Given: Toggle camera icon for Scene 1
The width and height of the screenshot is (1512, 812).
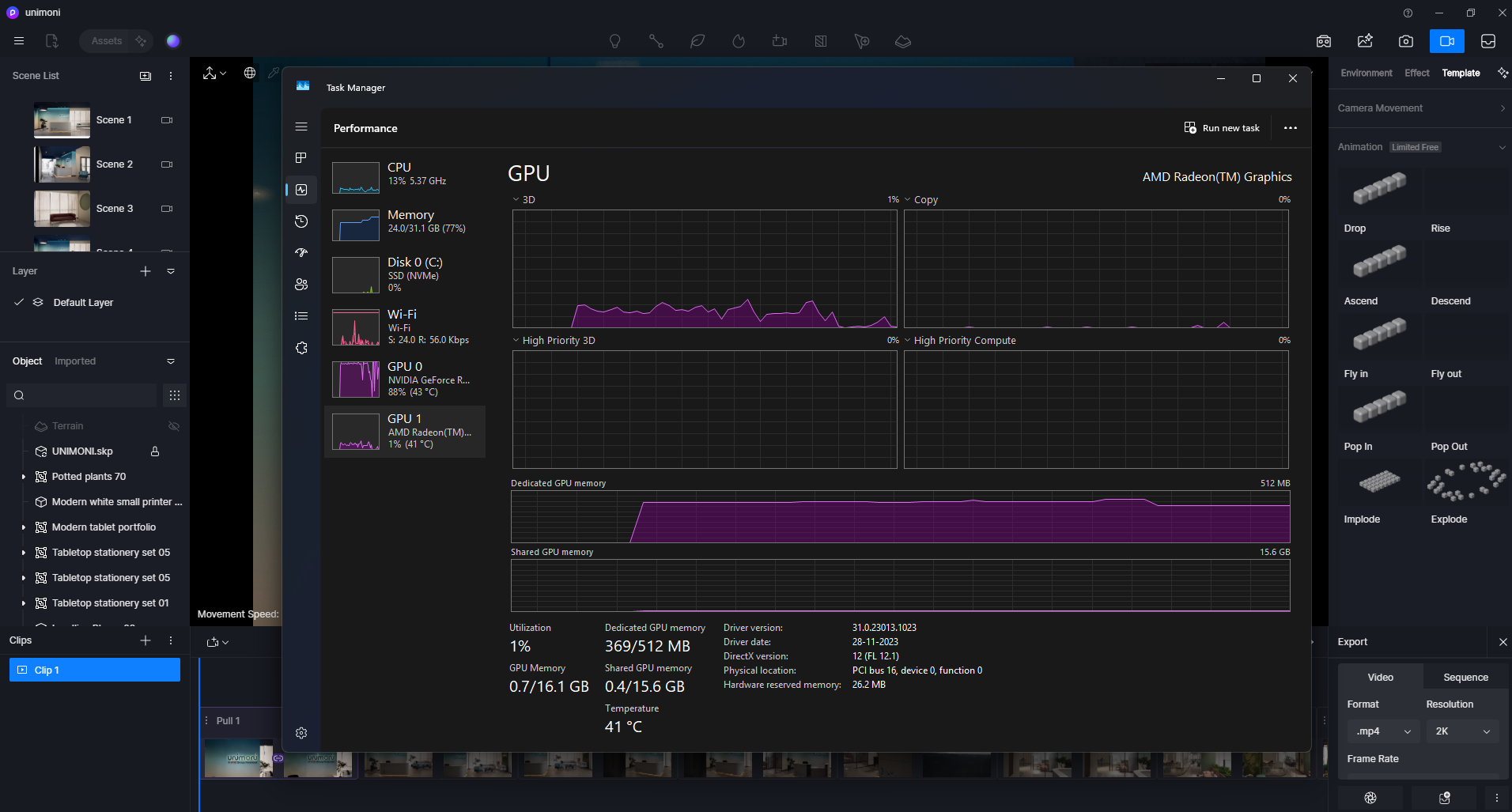Looking at the screenshot, I should [x=167, y=120].
